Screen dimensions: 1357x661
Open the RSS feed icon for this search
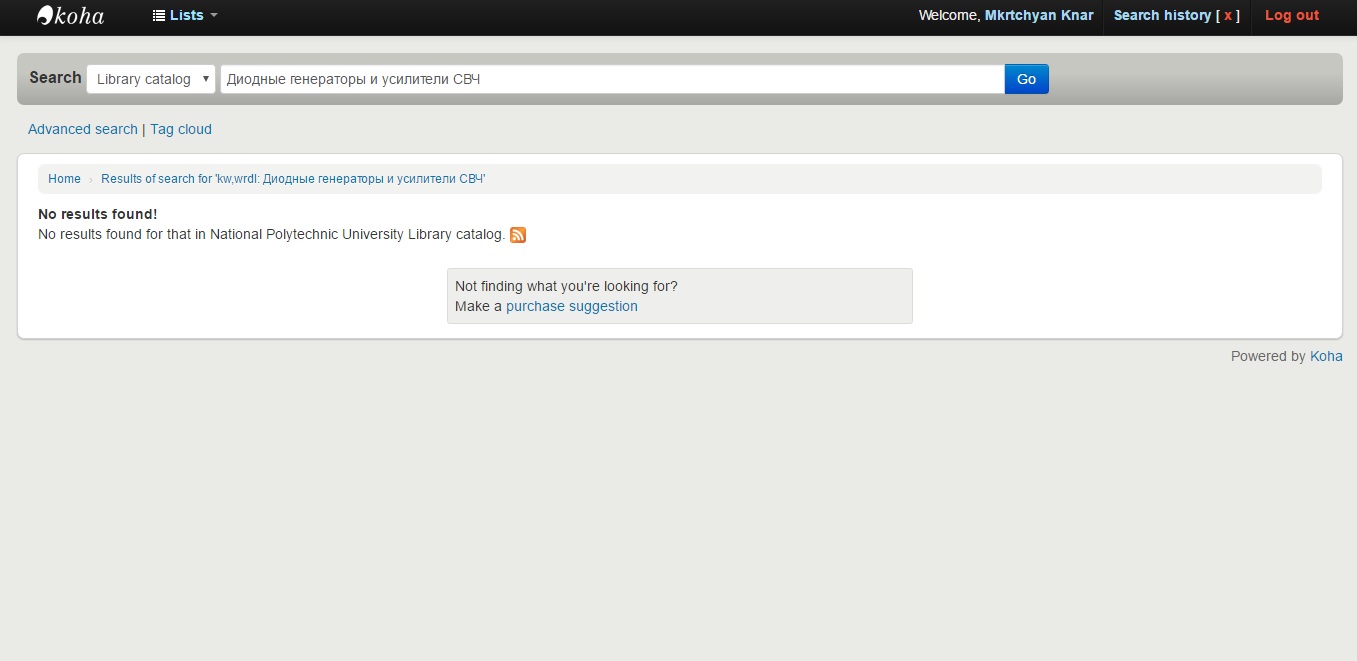click(518, 235)
